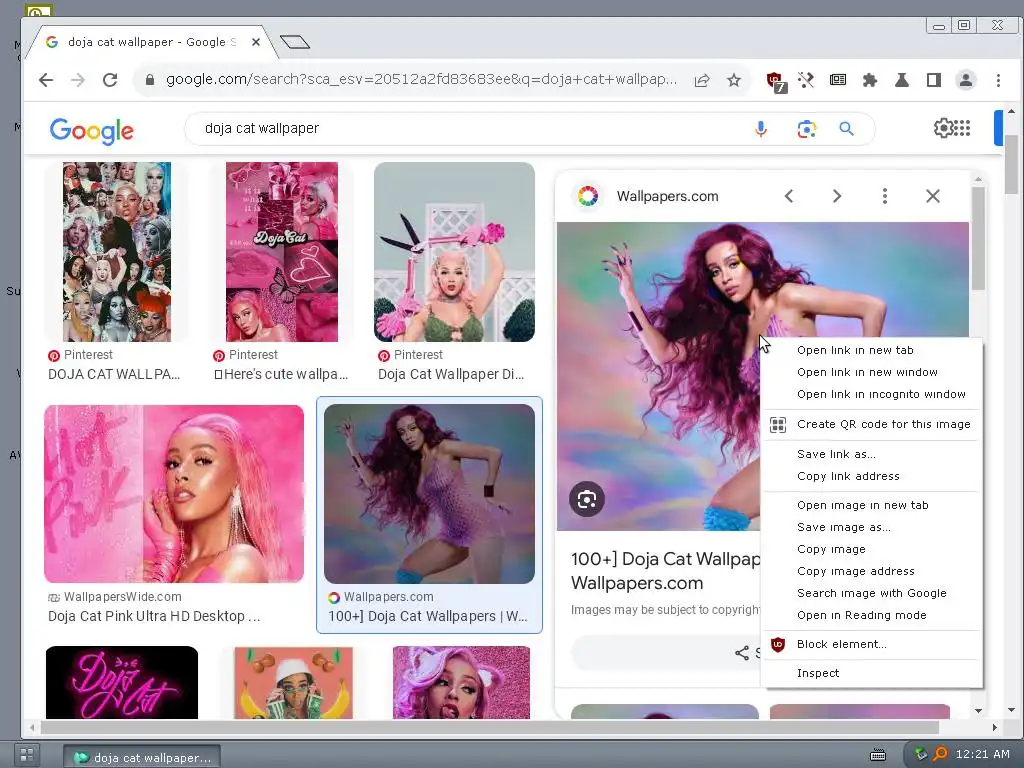Open preview panel more options menu
The width and height of the screenshot is (1024, 768).
[x=885, y=196]
